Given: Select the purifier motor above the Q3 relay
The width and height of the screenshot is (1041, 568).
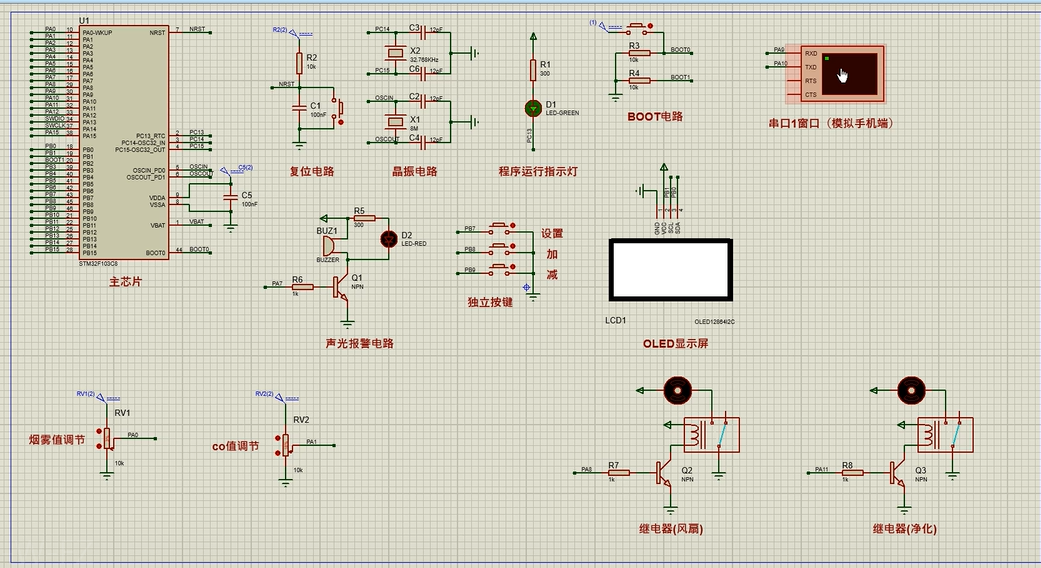Looking at the screenshot, I should click(x=911, y=390).
